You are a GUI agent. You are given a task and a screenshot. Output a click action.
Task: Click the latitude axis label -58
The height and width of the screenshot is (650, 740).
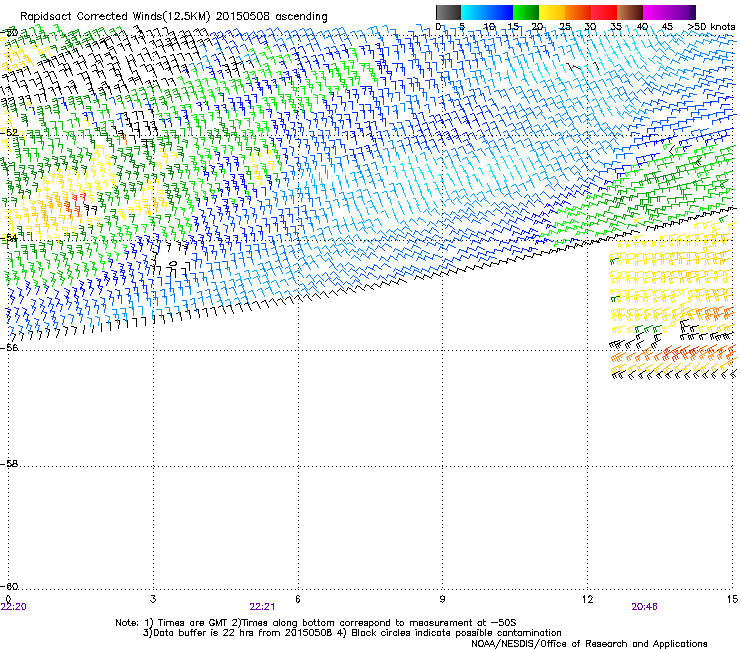(9, 464)
